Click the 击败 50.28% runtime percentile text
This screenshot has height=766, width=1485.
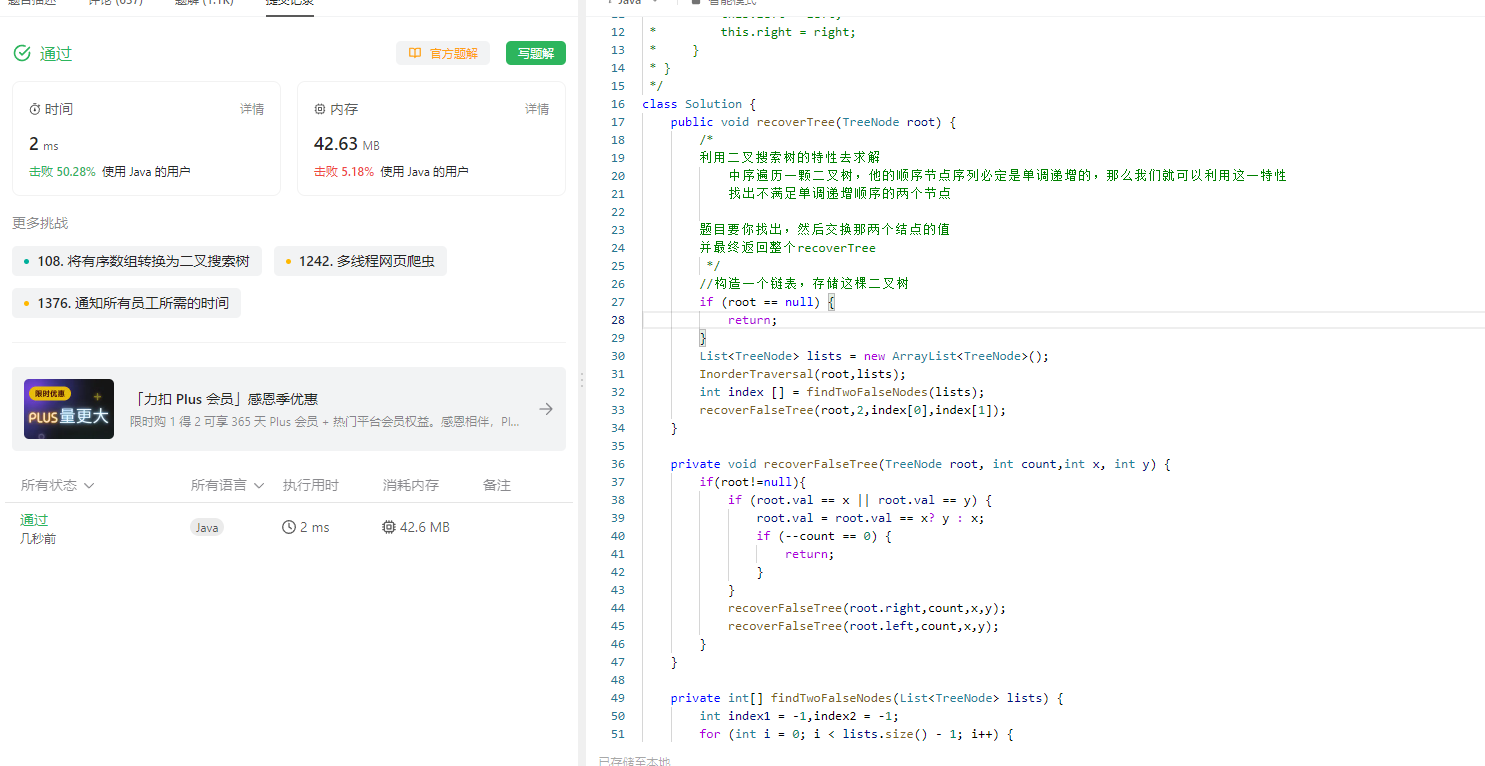click(62, 172)
